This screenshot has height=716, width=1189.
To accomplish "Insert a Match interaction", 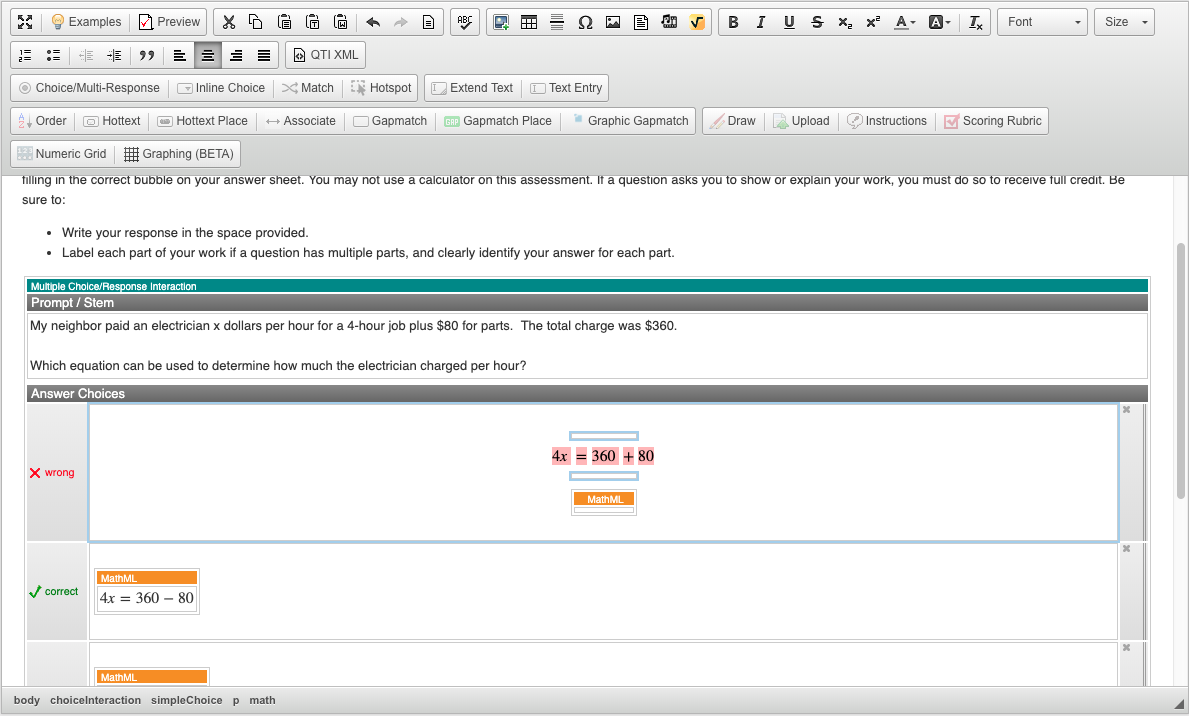I will (308, 88).
